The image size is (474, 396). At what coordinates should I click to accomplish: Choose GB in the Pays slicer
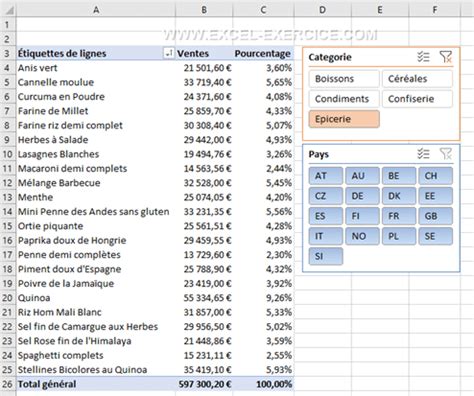coord(436,216)
